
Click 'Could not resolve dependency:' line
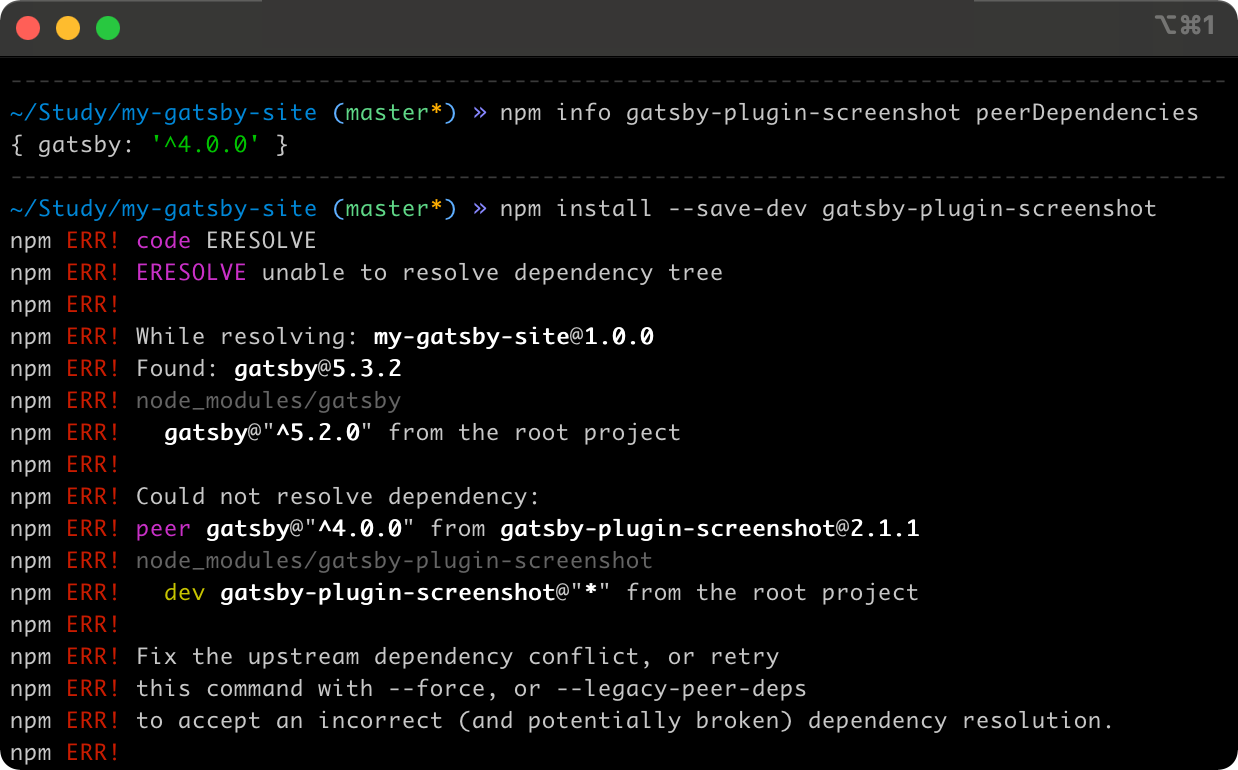coord(338,497)
